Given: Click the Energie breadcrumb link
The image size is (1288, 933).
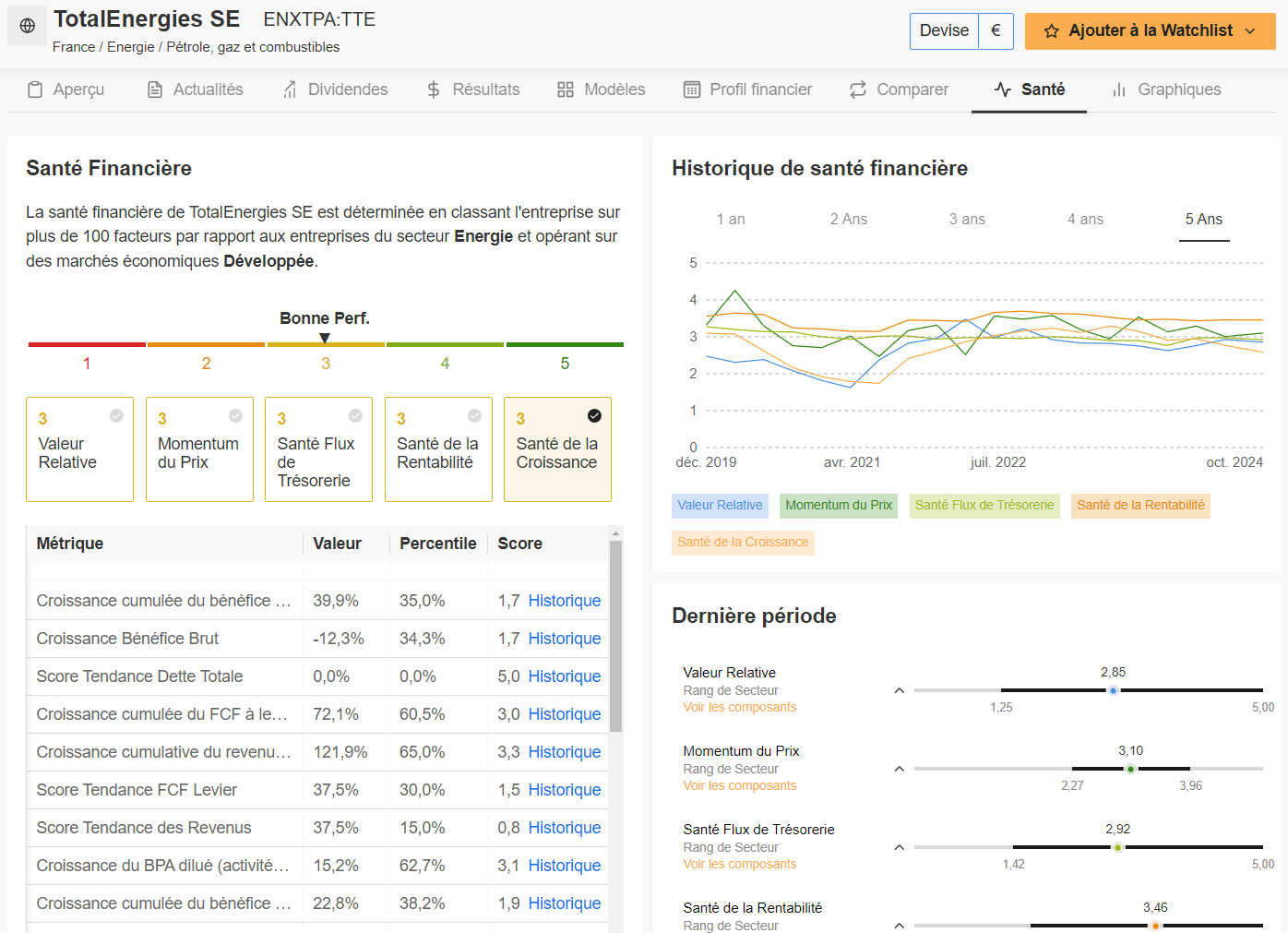Looking at the screenshot, I should [131, 47].
